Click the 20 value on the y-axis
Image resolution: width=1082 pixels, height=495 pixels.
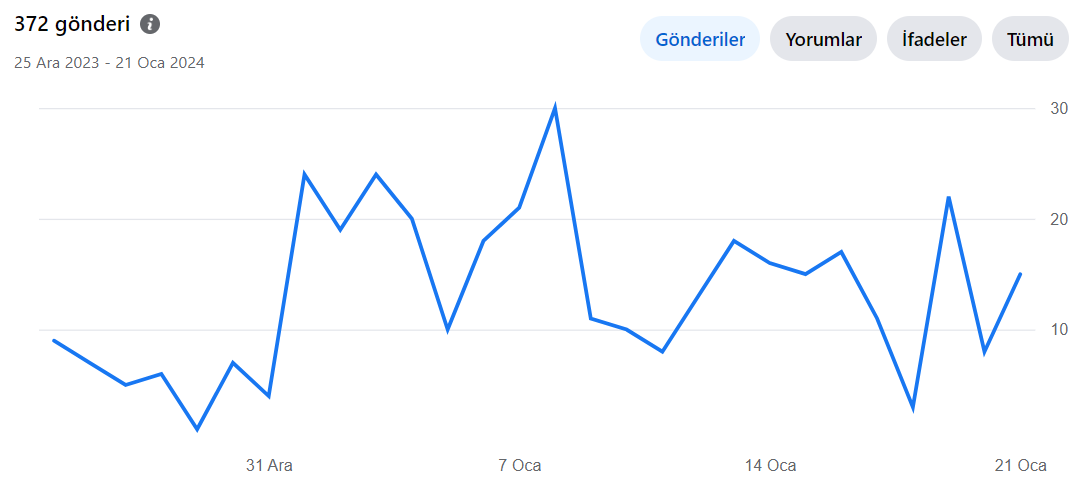[x=1059, y=219]
